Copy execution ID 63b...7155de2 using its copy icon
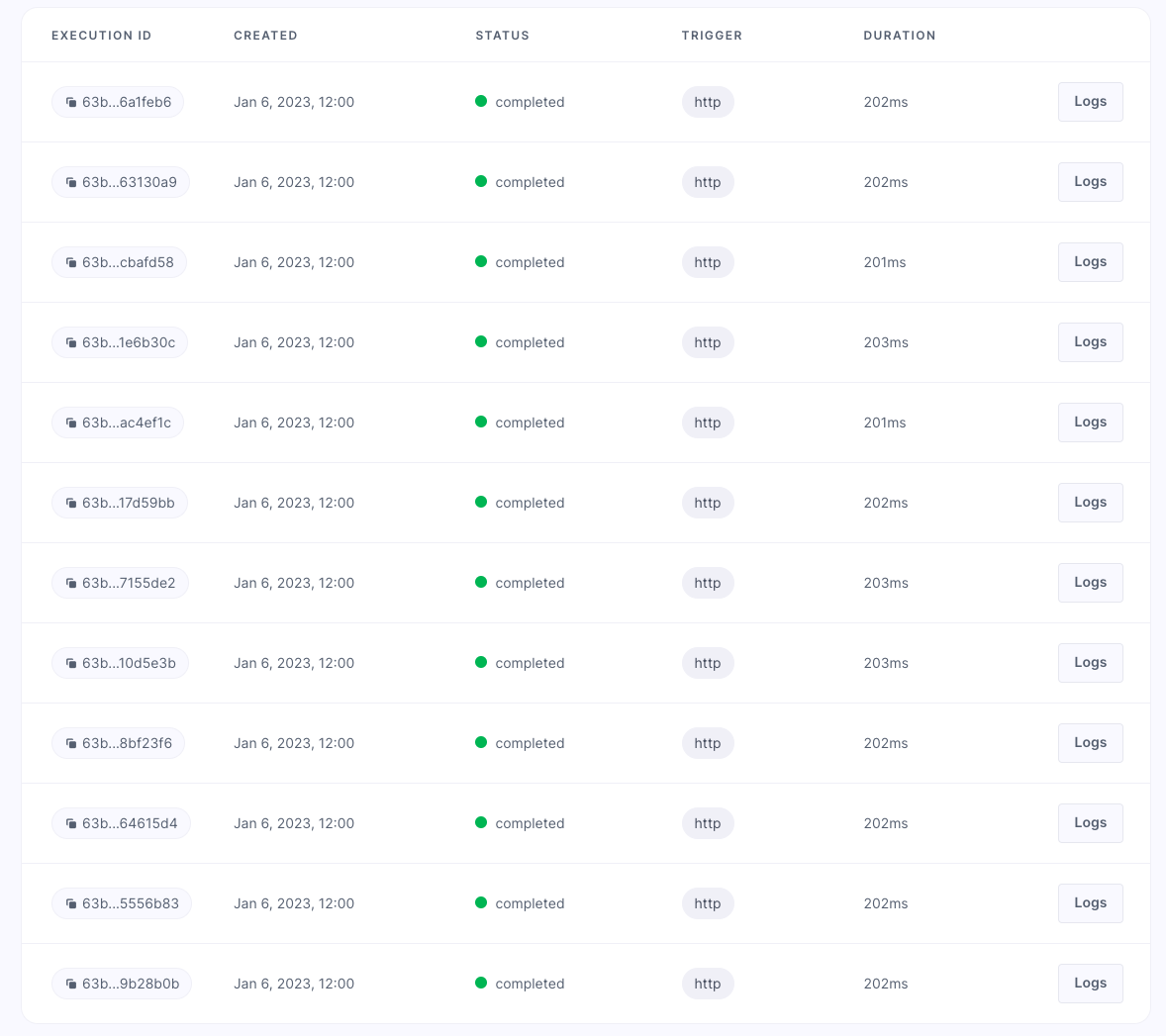This screenshot has width=1166, height=1036. [x=71, y=584]
